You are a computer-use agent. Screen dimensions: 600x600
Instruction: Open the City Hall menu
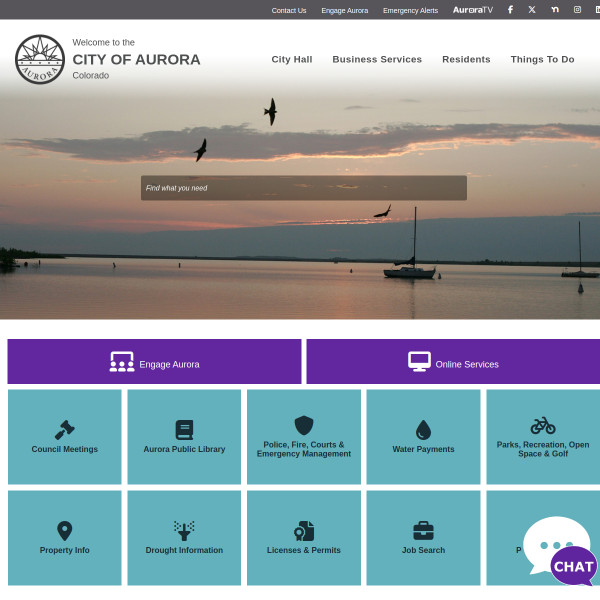(292, 59)
